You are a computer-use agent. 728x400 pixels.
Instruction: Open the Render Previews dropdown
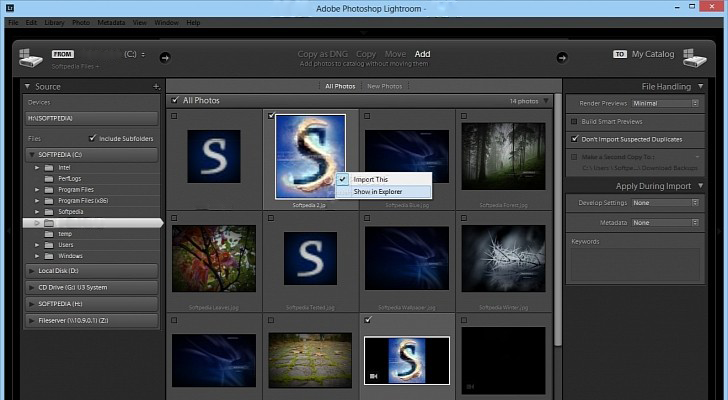(665, 103)
